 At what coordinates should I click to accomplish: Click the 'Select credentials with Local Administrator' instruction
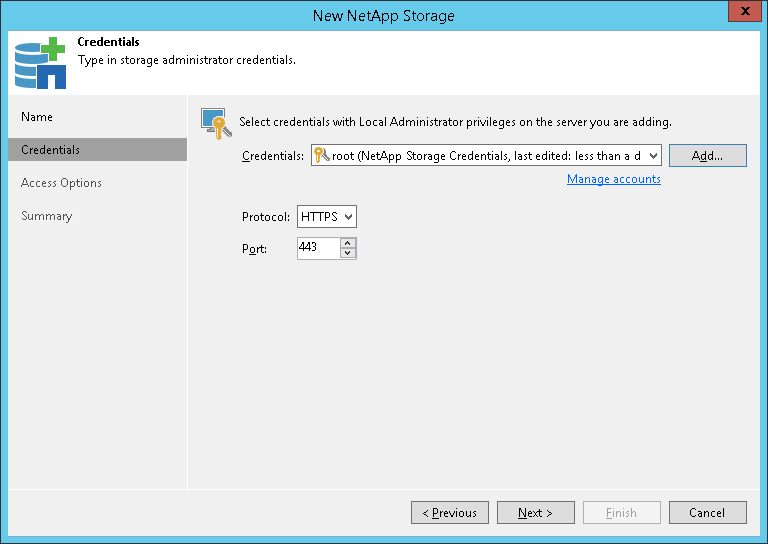[455, 122]
